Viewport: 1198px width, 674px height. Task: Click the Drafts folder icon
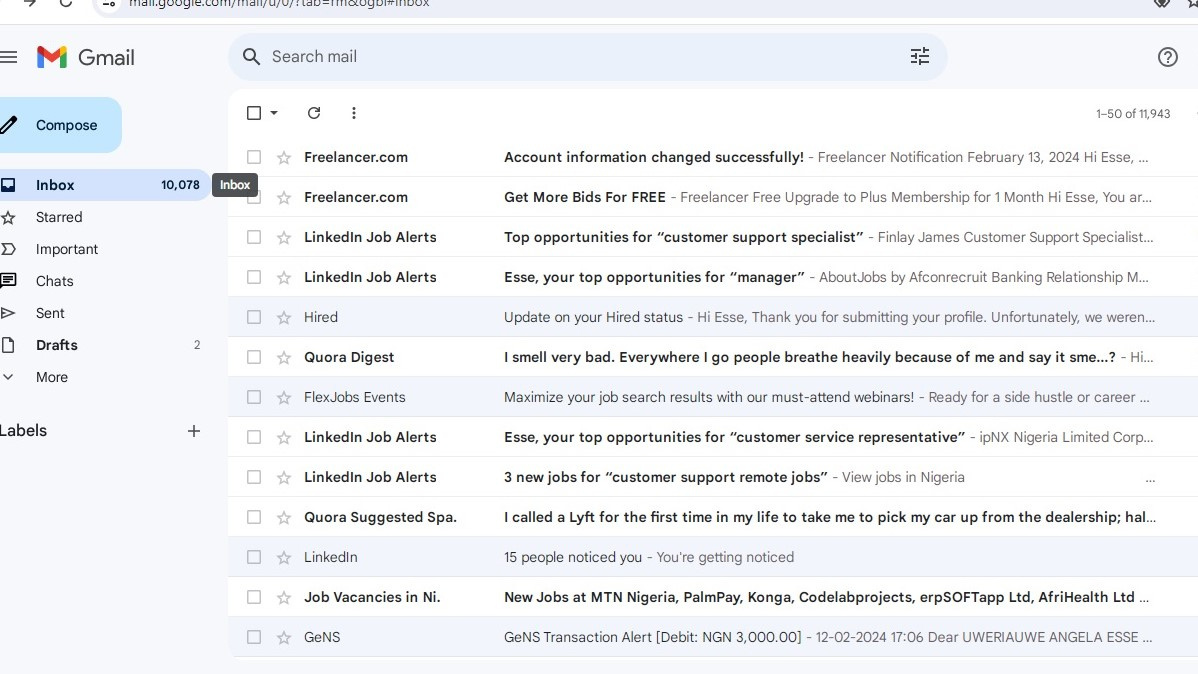[8, 345]
